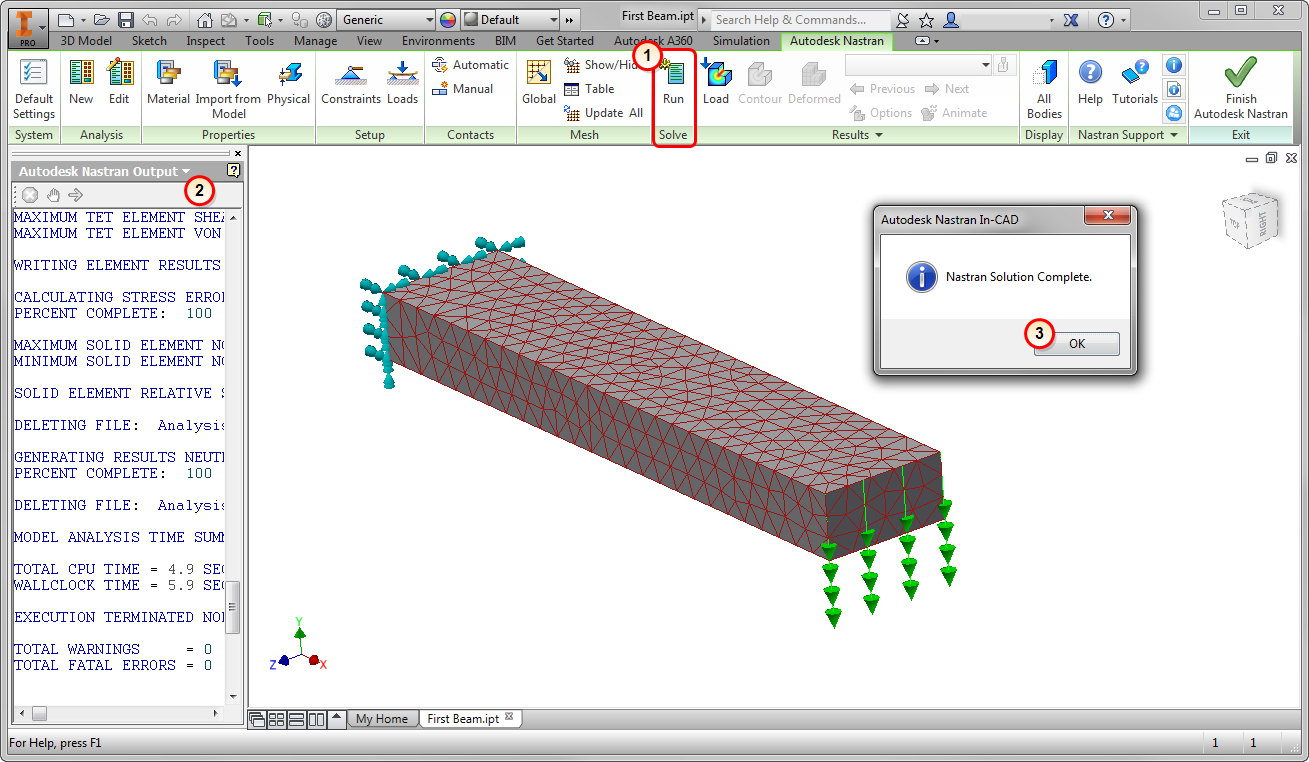Switch to tiled windows layout
1309x762 pixels.
(277, 719)
